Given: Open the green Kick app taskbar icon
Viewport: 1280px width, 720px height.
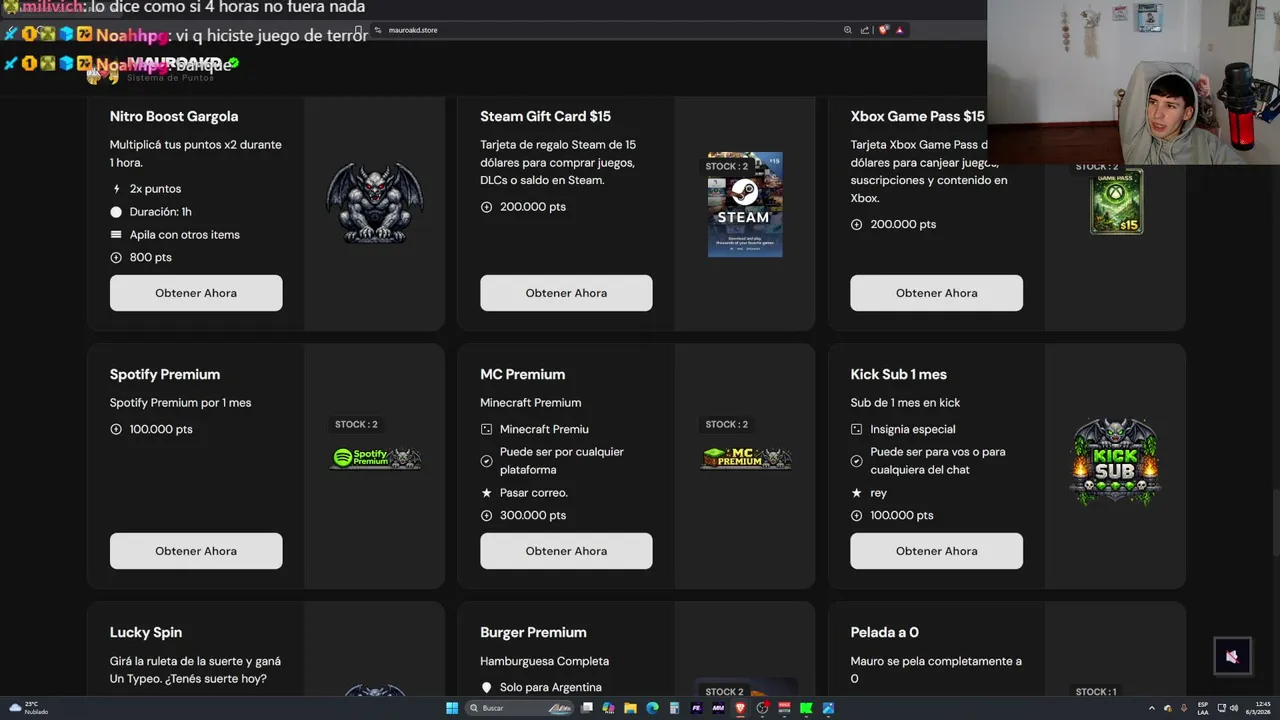Looking at the screenshot, I should (x=806, y=708).
